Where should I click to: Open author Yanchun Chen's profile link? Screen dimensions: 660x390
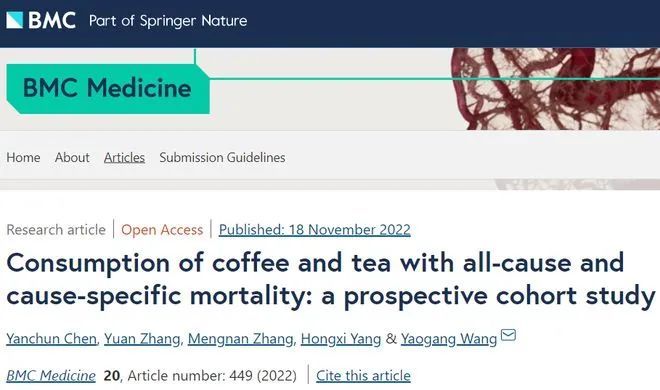[51, 339]
